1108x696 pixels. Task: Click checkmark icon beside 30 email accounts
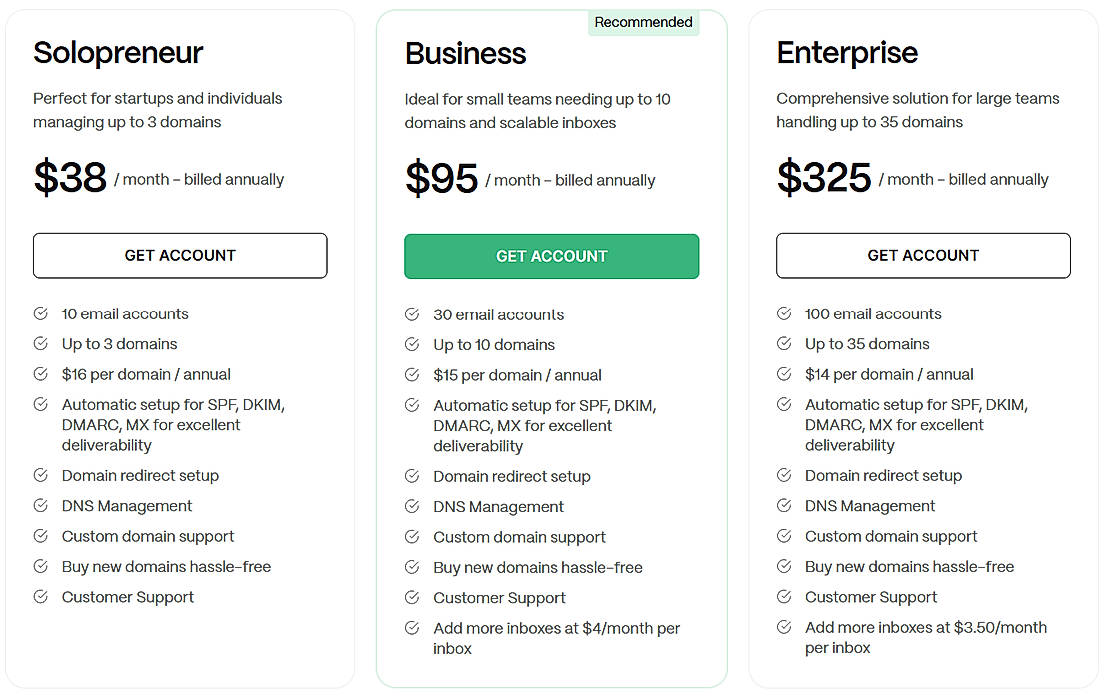[x=412, y=315]
